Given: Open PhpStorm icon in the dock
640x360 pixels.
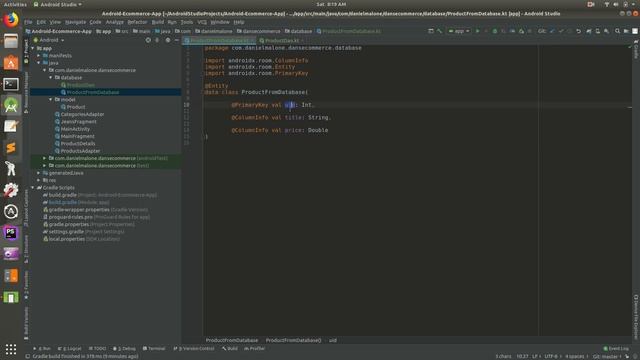Looking at the screenshot, I should [11, 233].
